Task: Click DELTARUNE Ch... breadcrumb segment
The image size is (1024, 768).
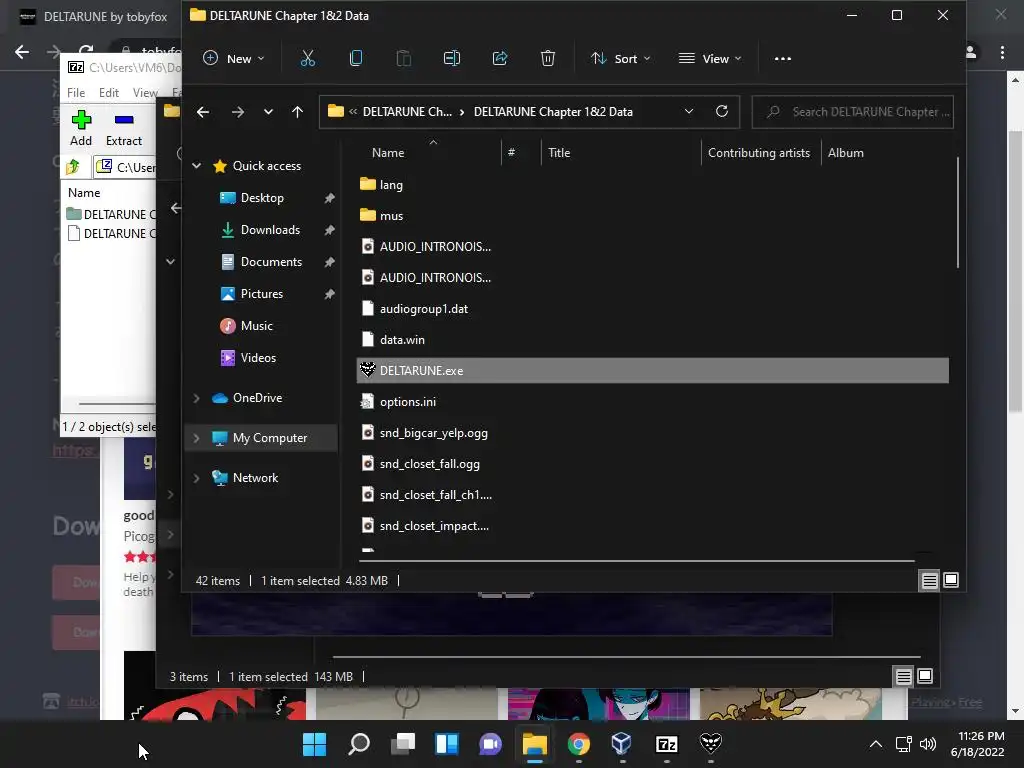Action: pos(407,112)
